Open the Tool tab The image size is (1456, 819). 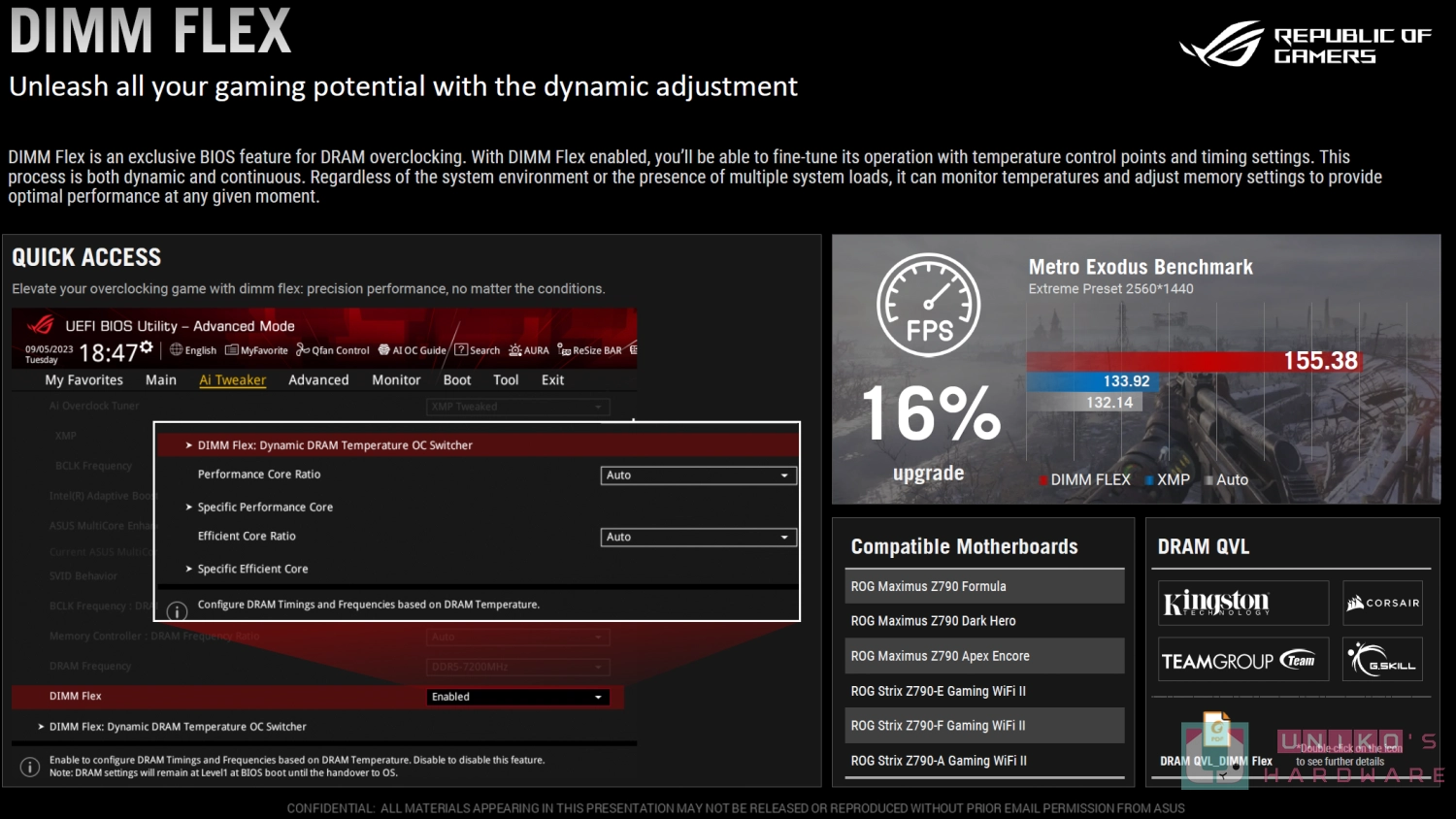506,380
